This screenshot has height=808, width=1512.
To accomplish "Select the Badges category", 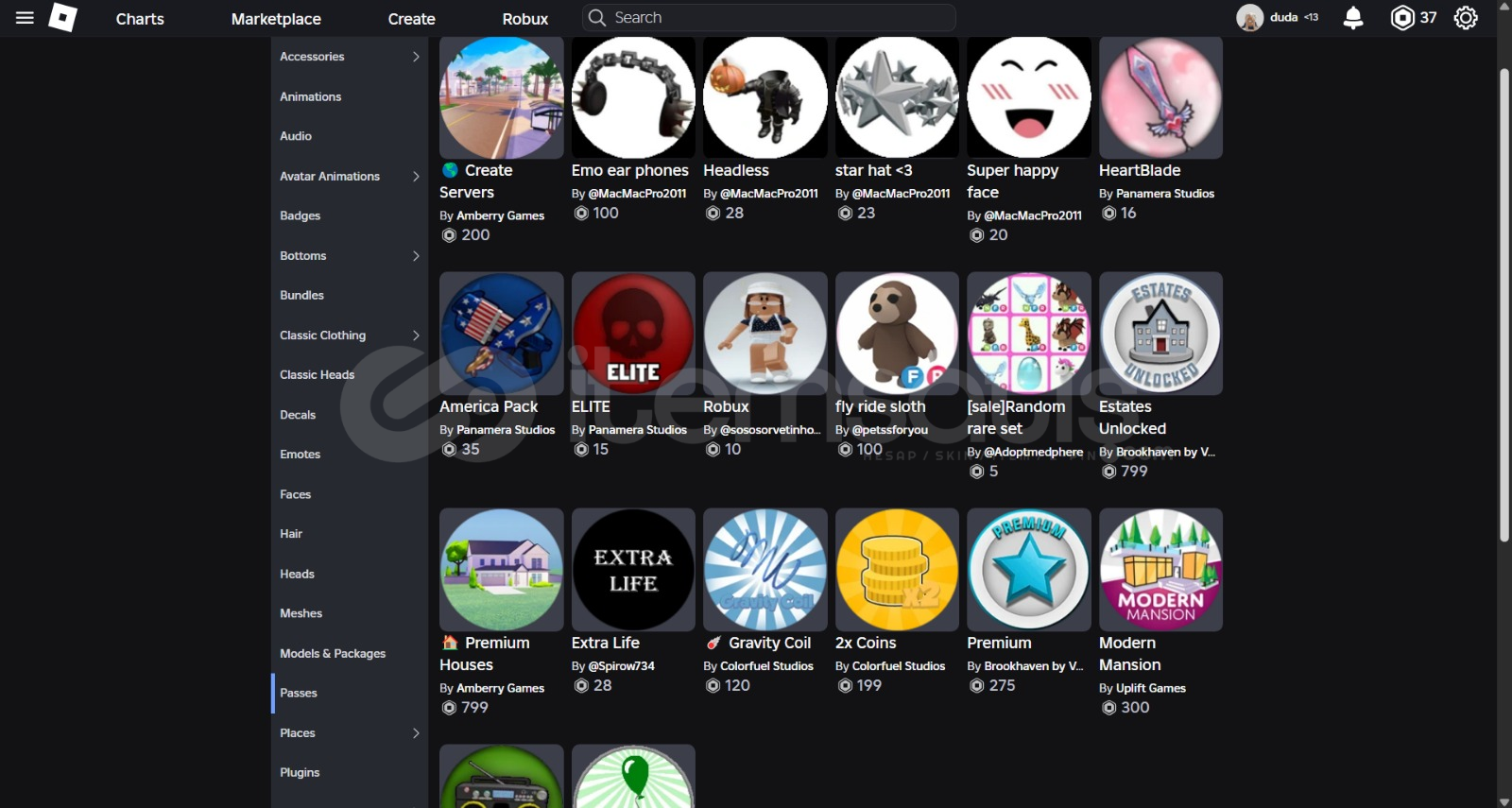I will (301, 215).
